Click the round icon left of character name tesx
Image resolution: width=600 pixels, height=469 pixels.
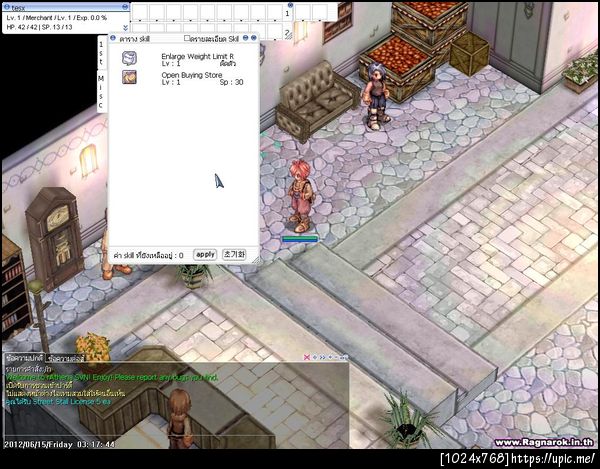[7, 7]
